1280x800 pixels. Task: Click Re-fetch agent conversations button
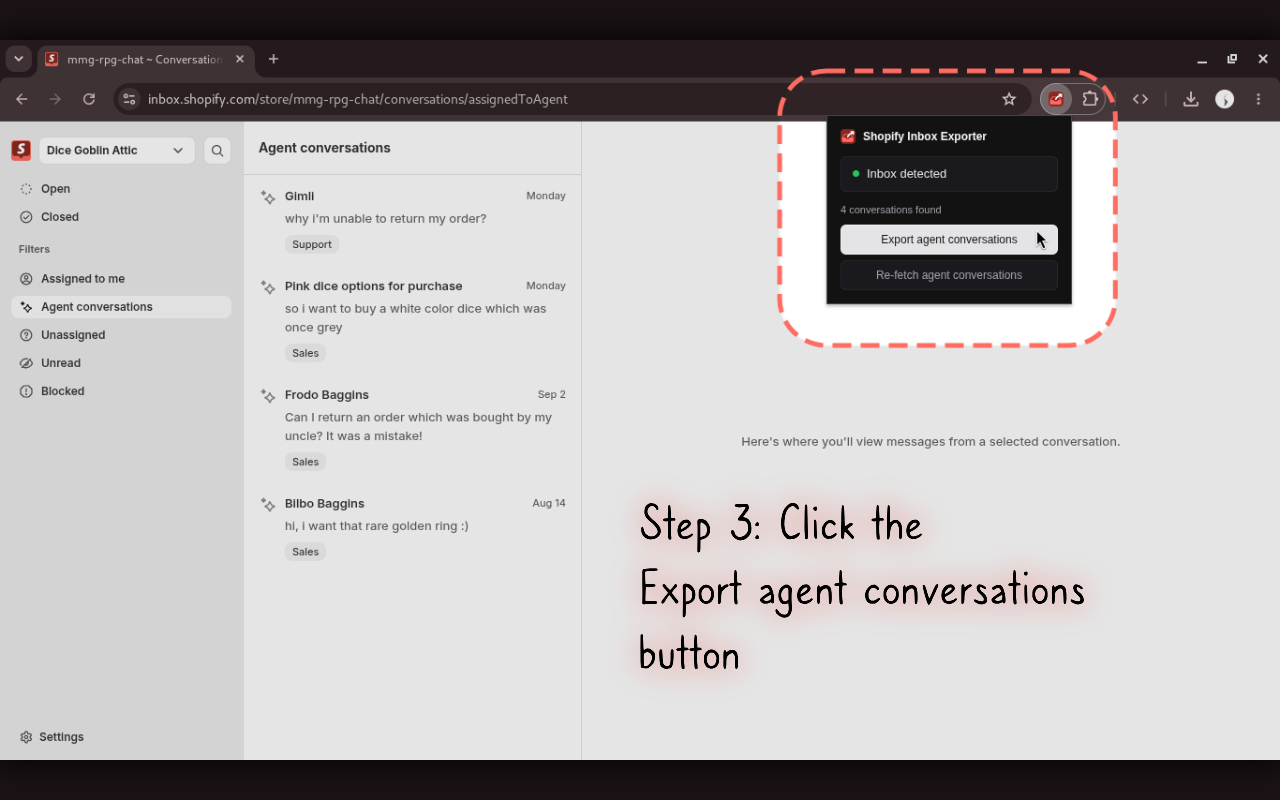coord(949,275)
